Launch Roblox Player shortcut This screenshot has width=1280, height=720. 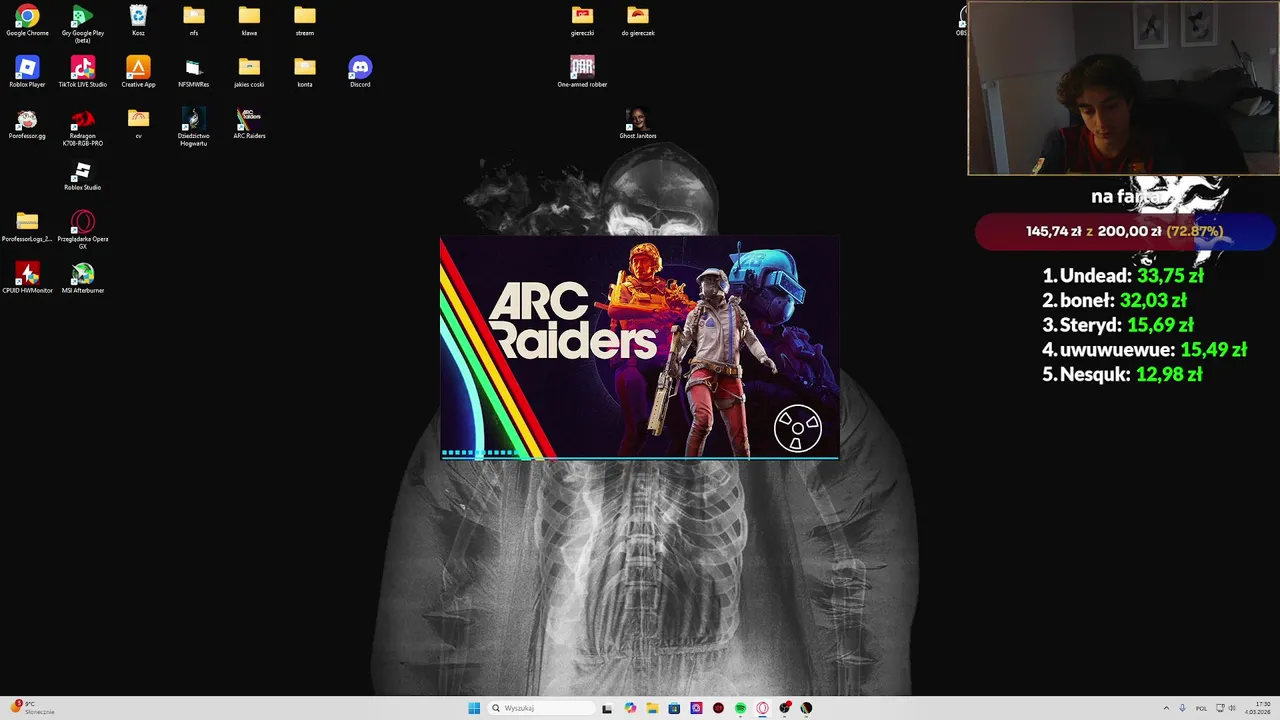[x=27, y=72]
